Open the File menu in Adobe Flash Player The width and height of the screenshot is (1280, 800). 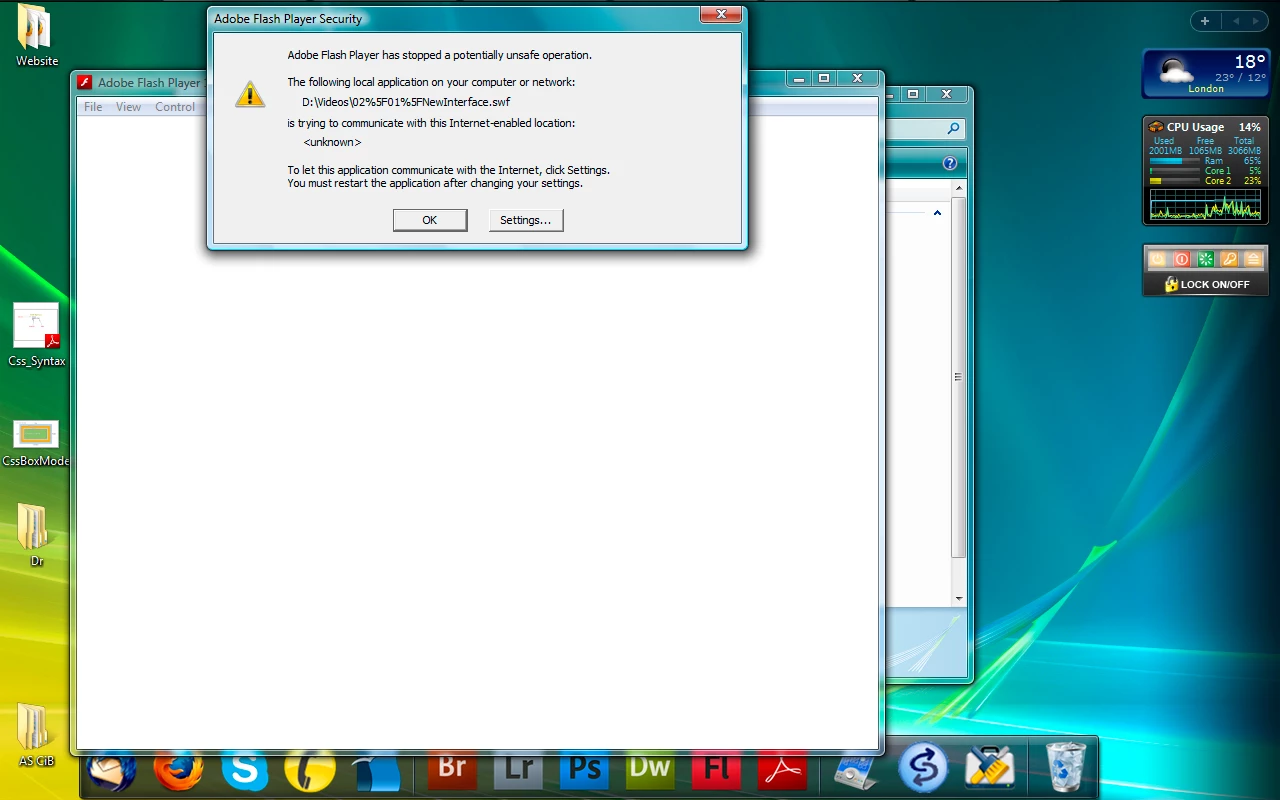93,107
